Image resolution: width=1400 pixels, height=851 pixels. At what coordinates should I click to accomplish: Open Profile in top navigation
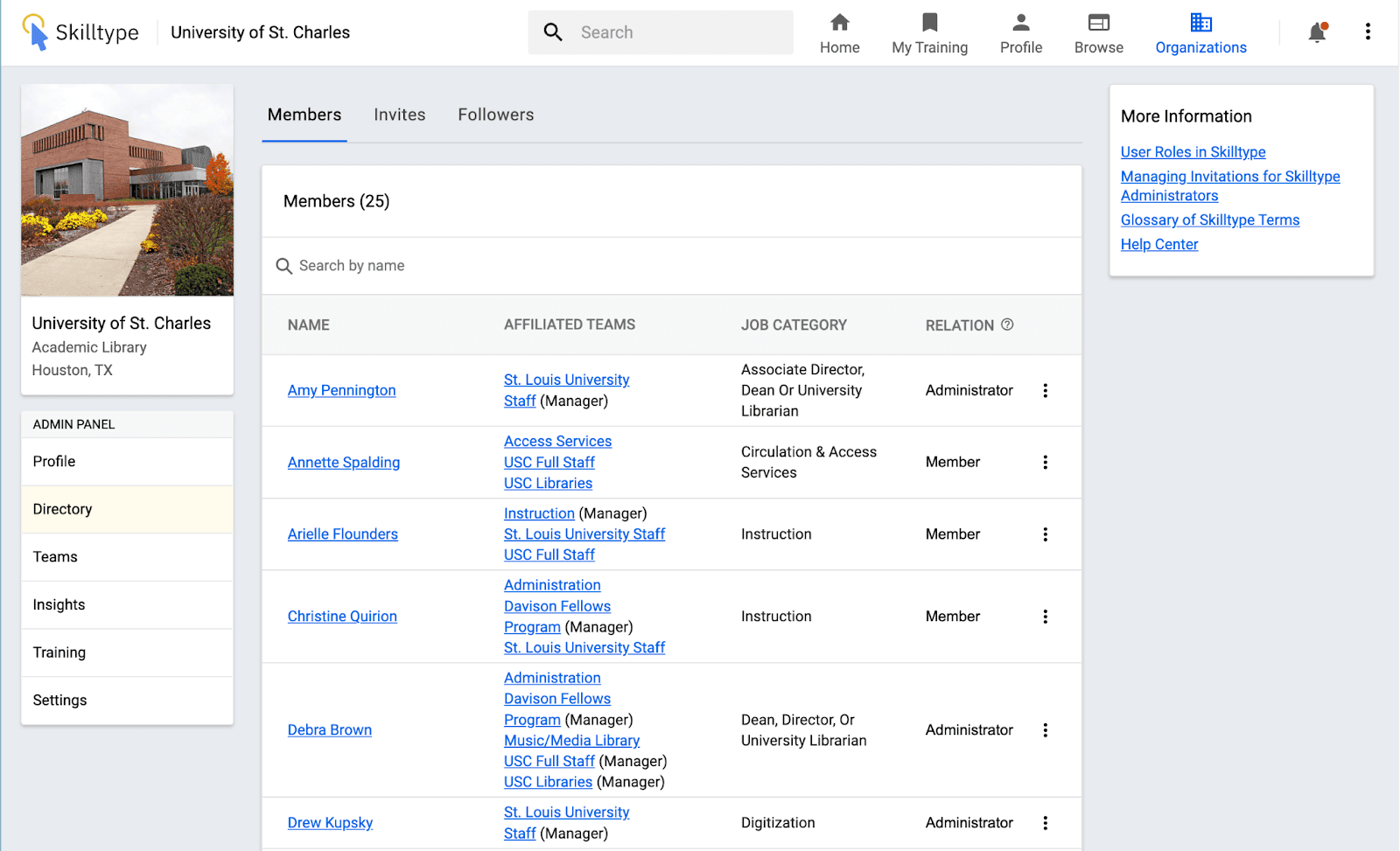click(x=1020, y=33)
